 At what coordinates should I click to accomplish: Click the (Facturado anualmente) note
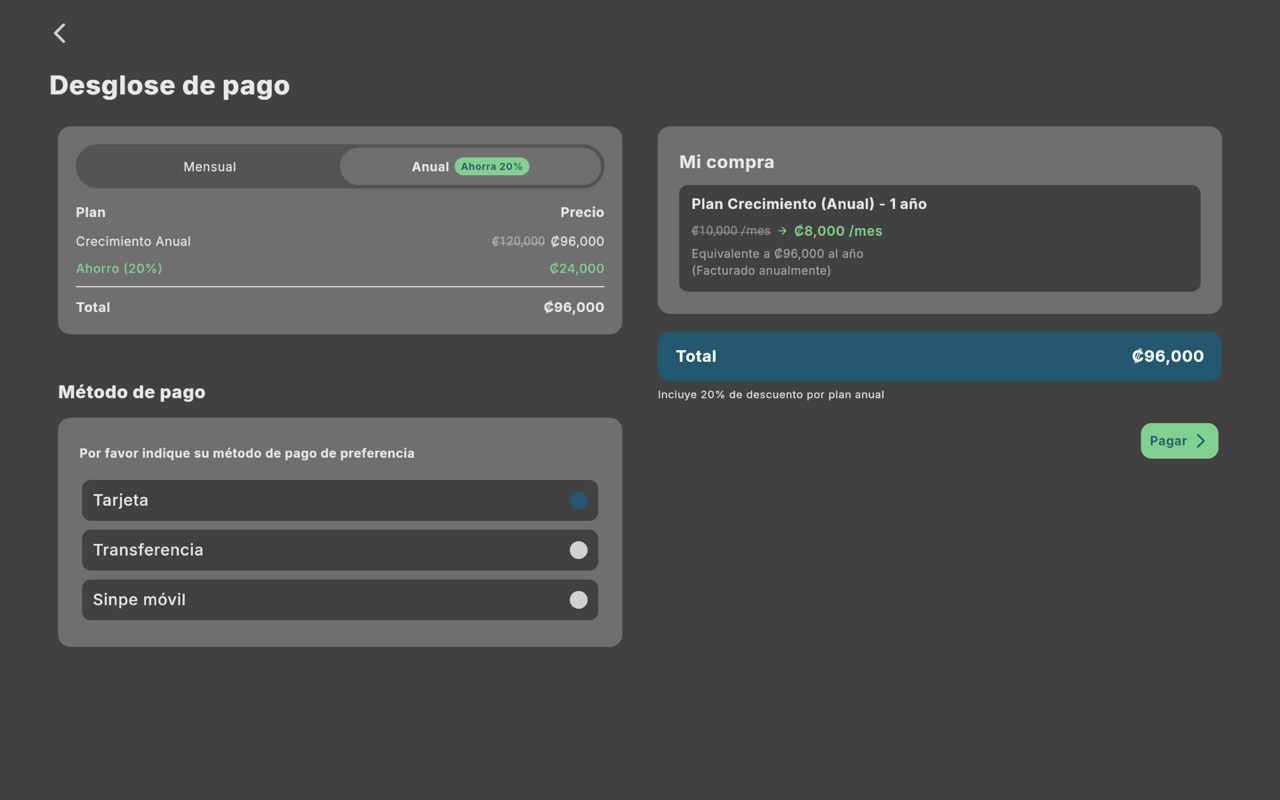[761, 270]
